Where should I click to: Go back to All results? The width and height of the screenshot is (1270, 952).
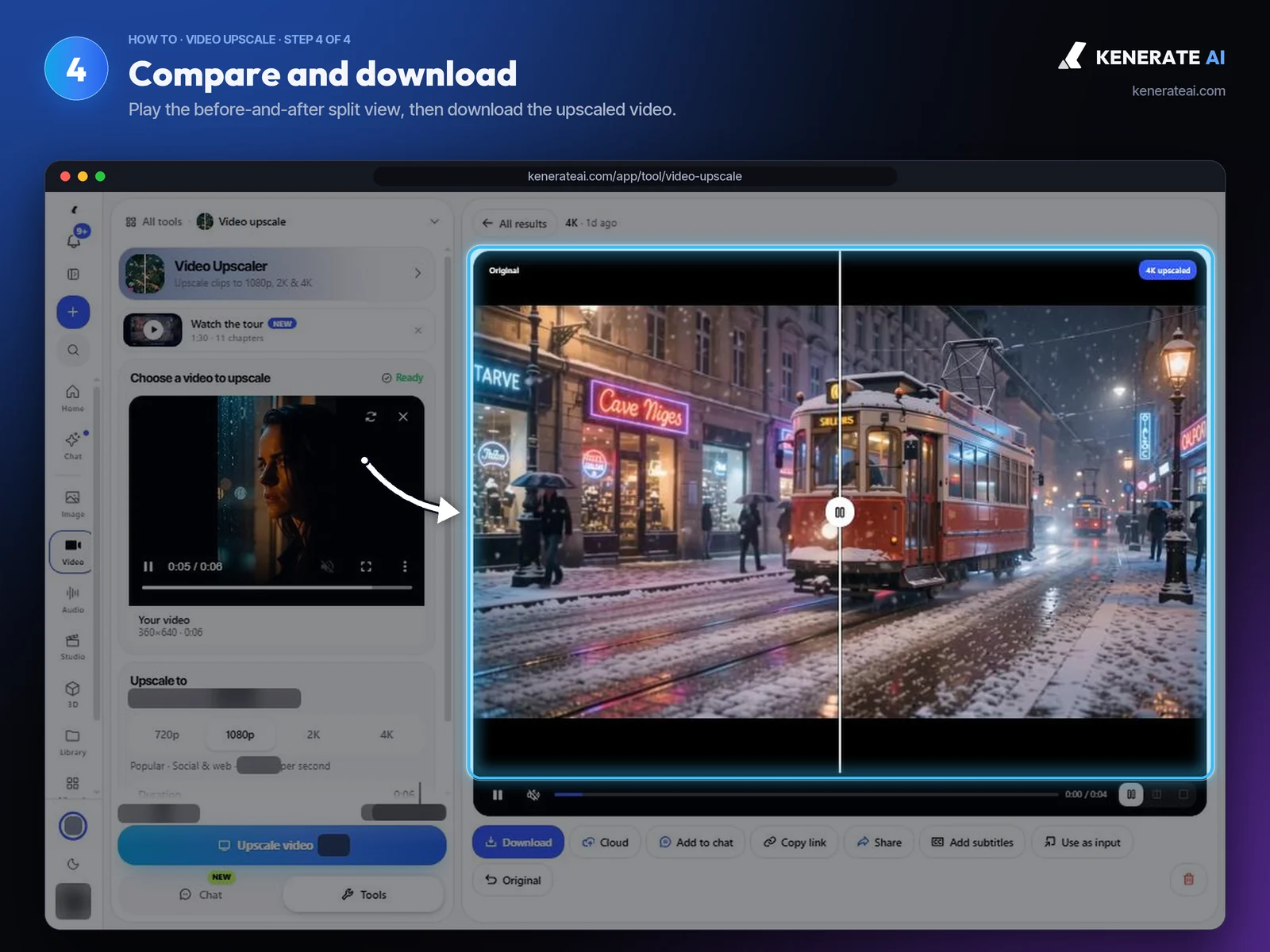click(x=514, y=223)
